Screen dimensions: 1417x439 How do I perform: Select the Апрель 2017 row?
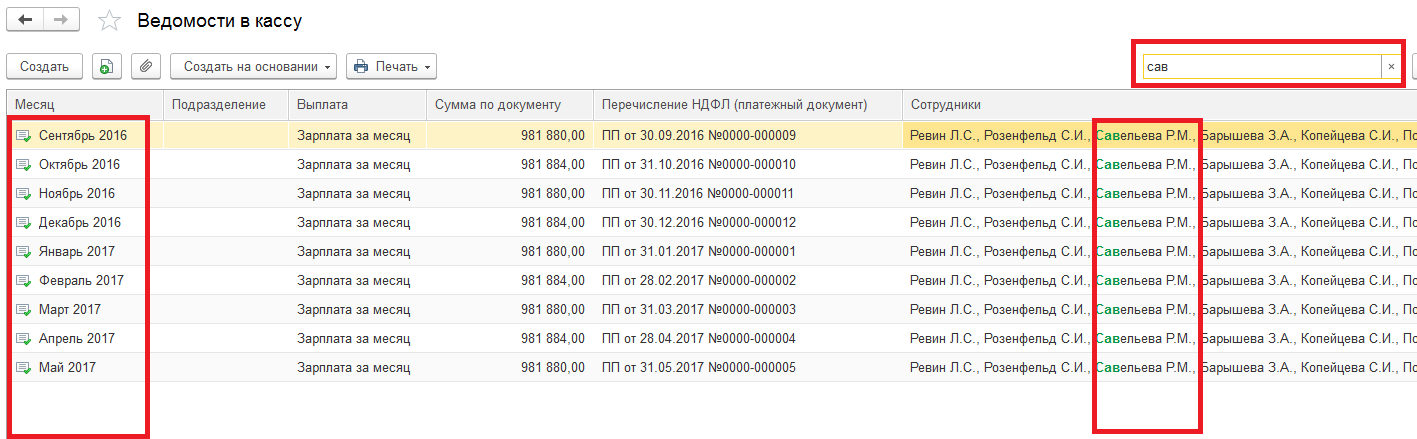pos(712,338)
